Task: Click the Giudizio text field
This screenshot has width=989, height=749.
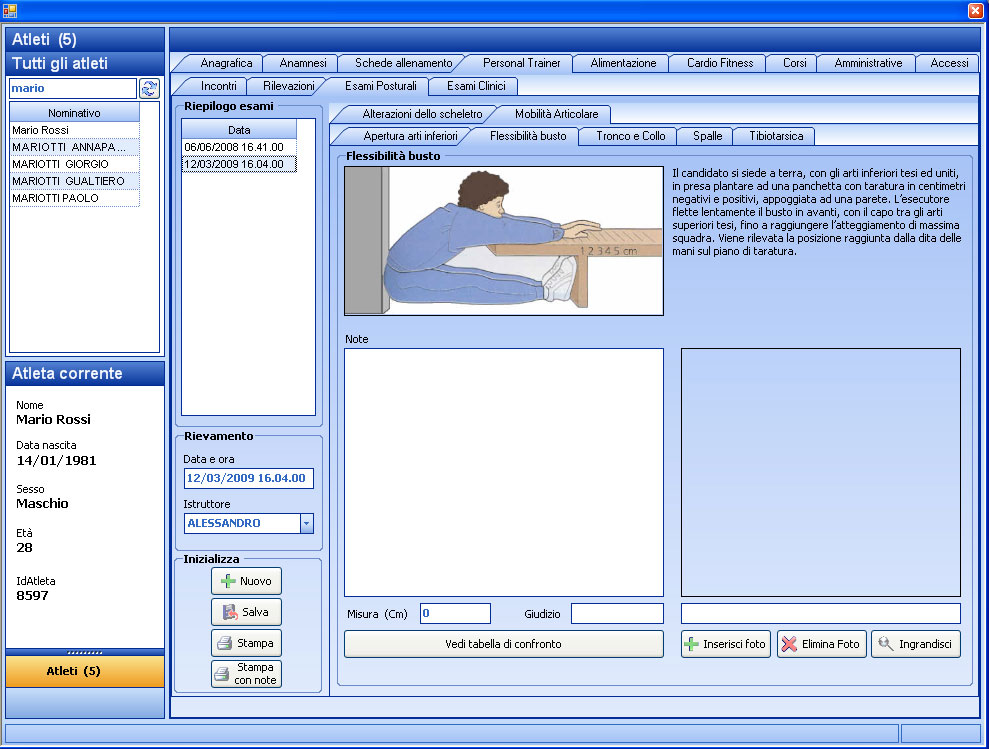Action: tap(617, 613)
